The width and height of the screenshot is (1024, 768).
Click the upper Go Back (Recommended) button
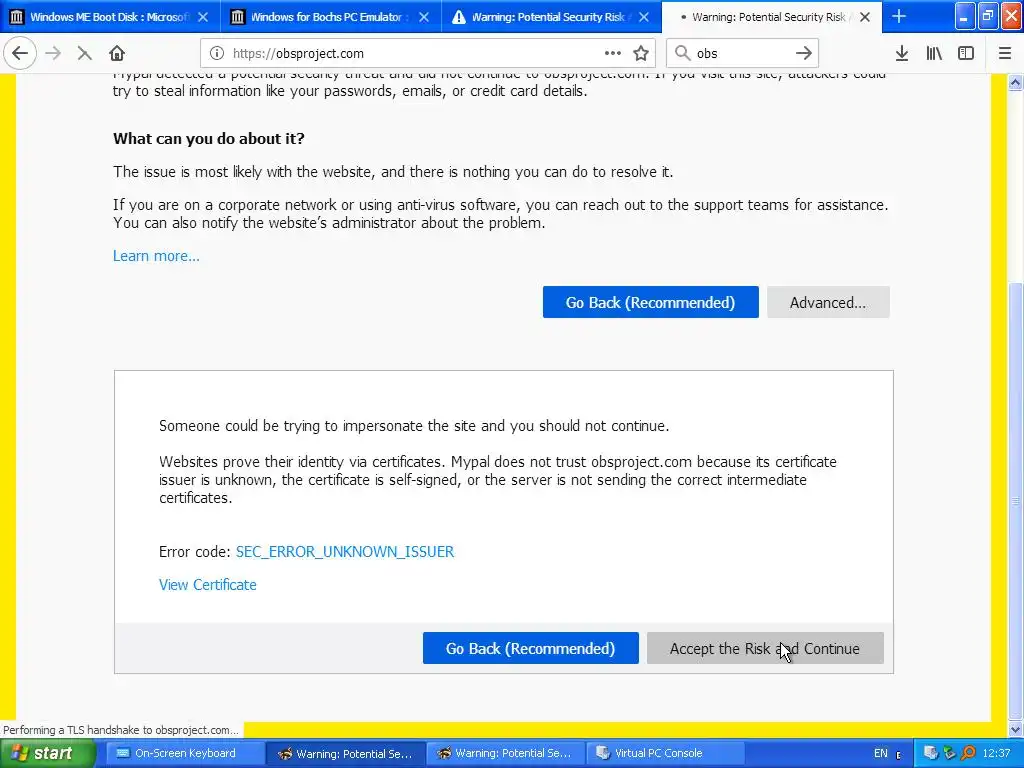pyautogui.click(x=650, y=302)
